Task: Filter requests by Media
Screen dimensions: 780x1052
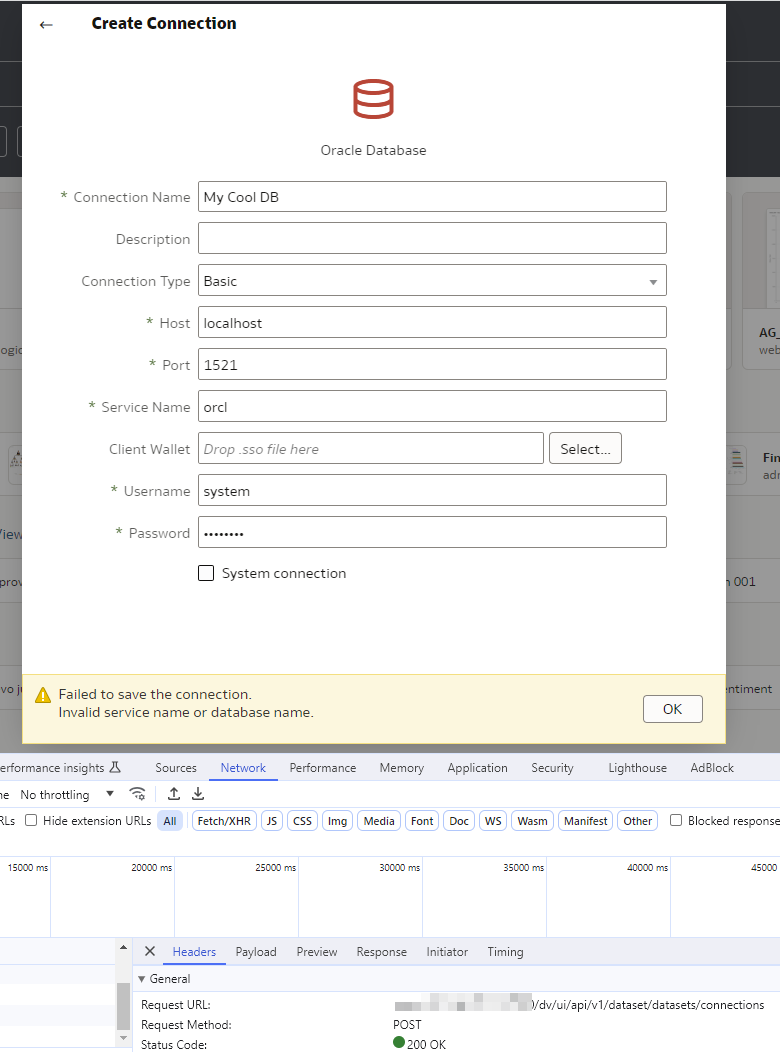Action: [x=379, y=821]
